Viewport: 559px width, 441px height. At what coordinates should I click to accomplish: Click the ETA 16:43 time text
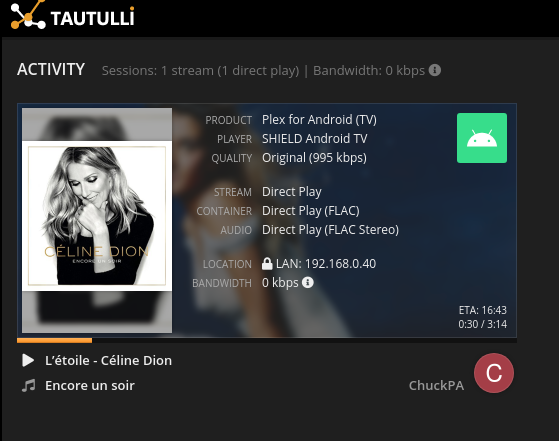(483, 310)
